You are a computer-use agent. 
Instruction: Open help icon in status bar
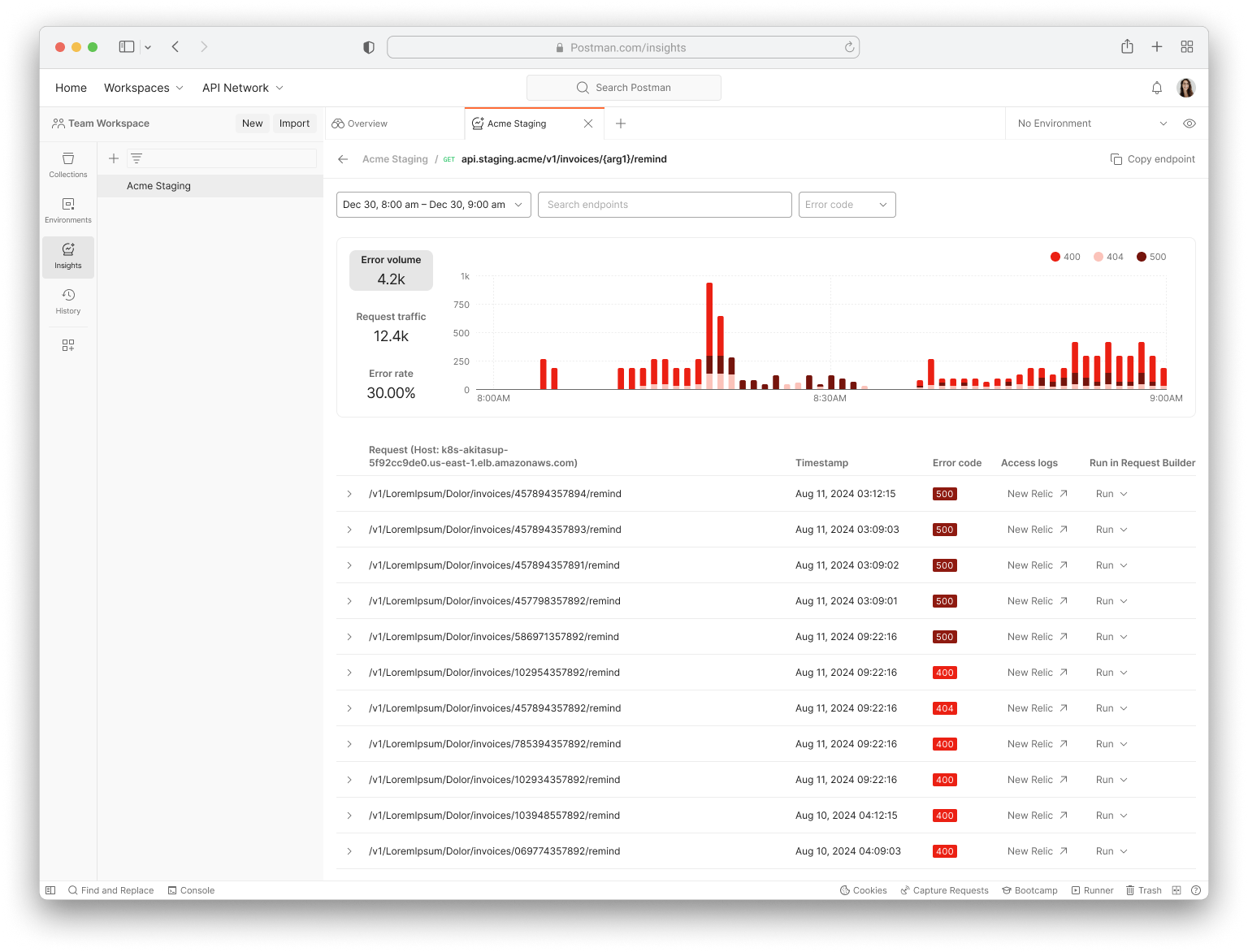(x=1196, y=890)
